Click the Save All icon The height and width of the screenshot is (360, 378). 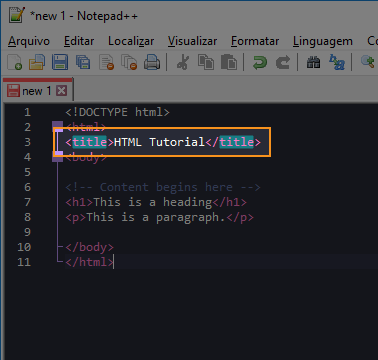[83, 62]
